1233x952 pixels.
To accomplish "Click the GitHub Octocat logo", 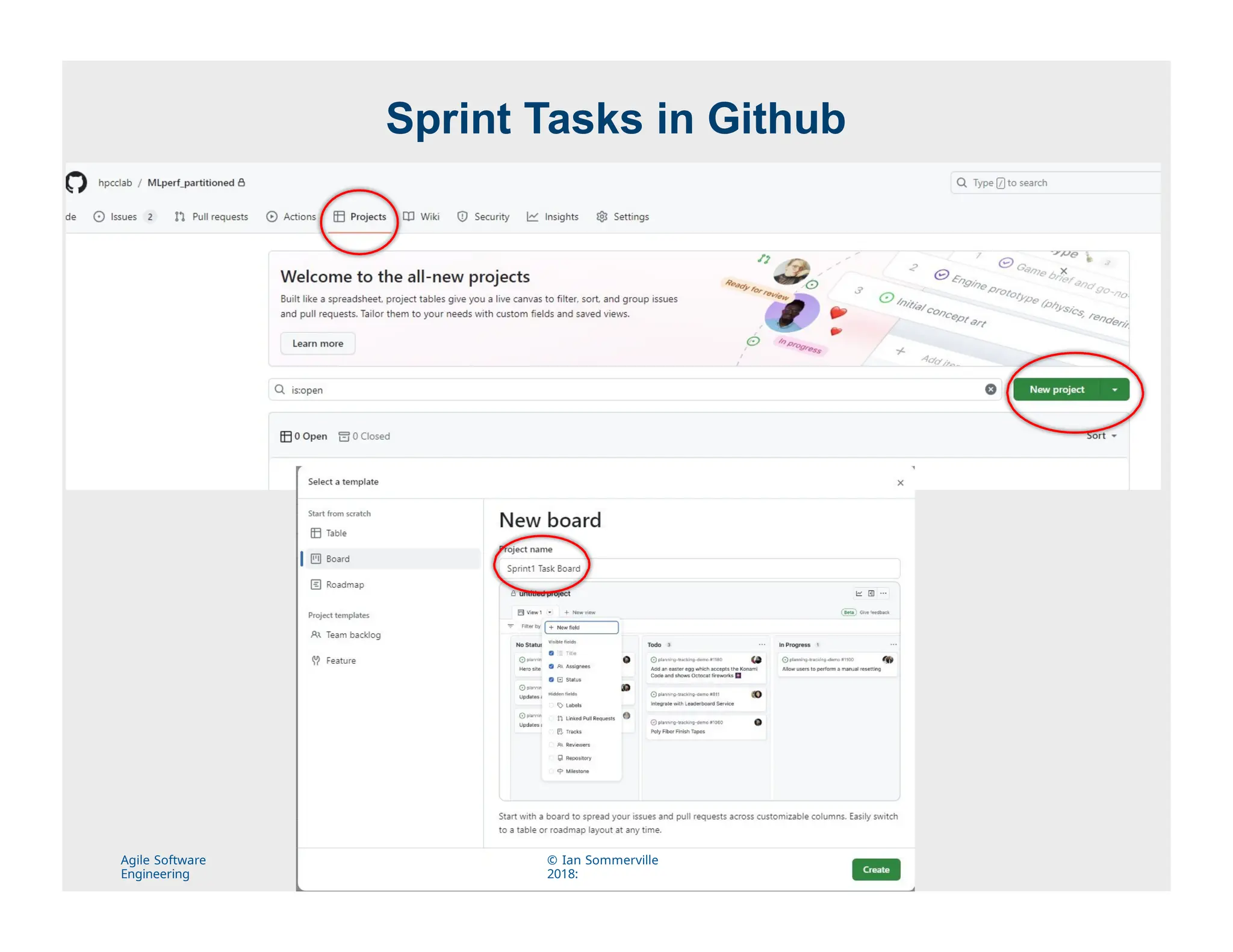I will point(76,182).
